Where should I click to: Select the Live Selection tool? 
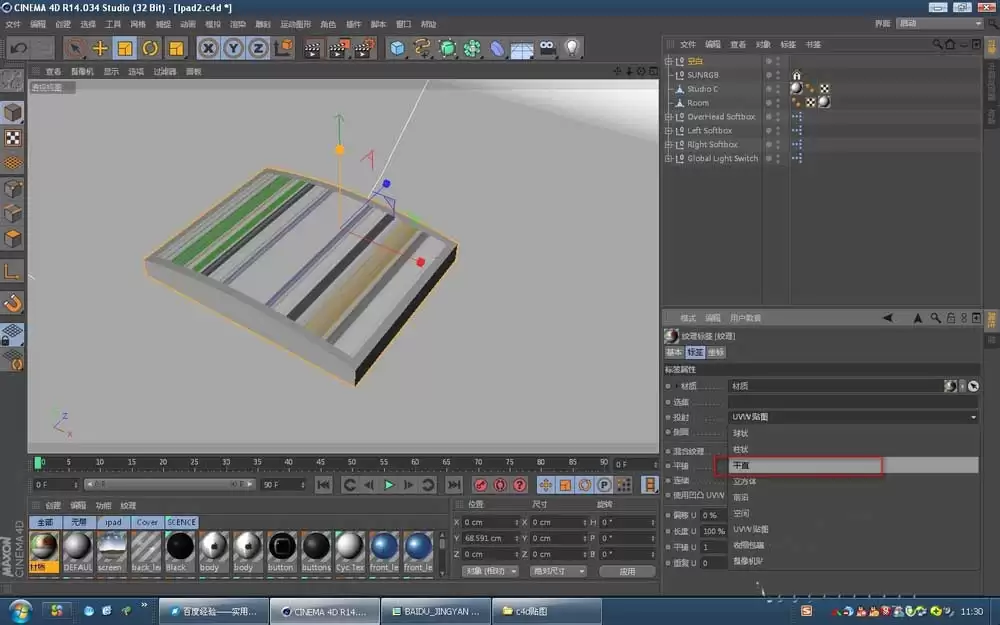[x=75, y=47]
